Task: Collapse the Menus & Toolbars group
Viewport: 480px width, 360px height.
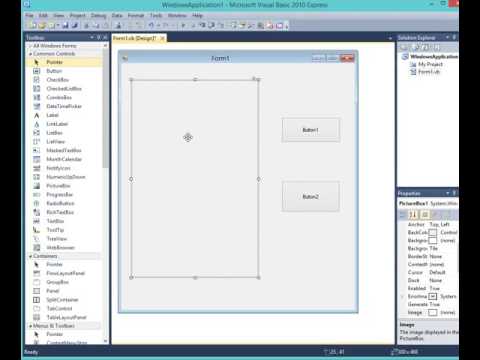Action: [30, 326]
